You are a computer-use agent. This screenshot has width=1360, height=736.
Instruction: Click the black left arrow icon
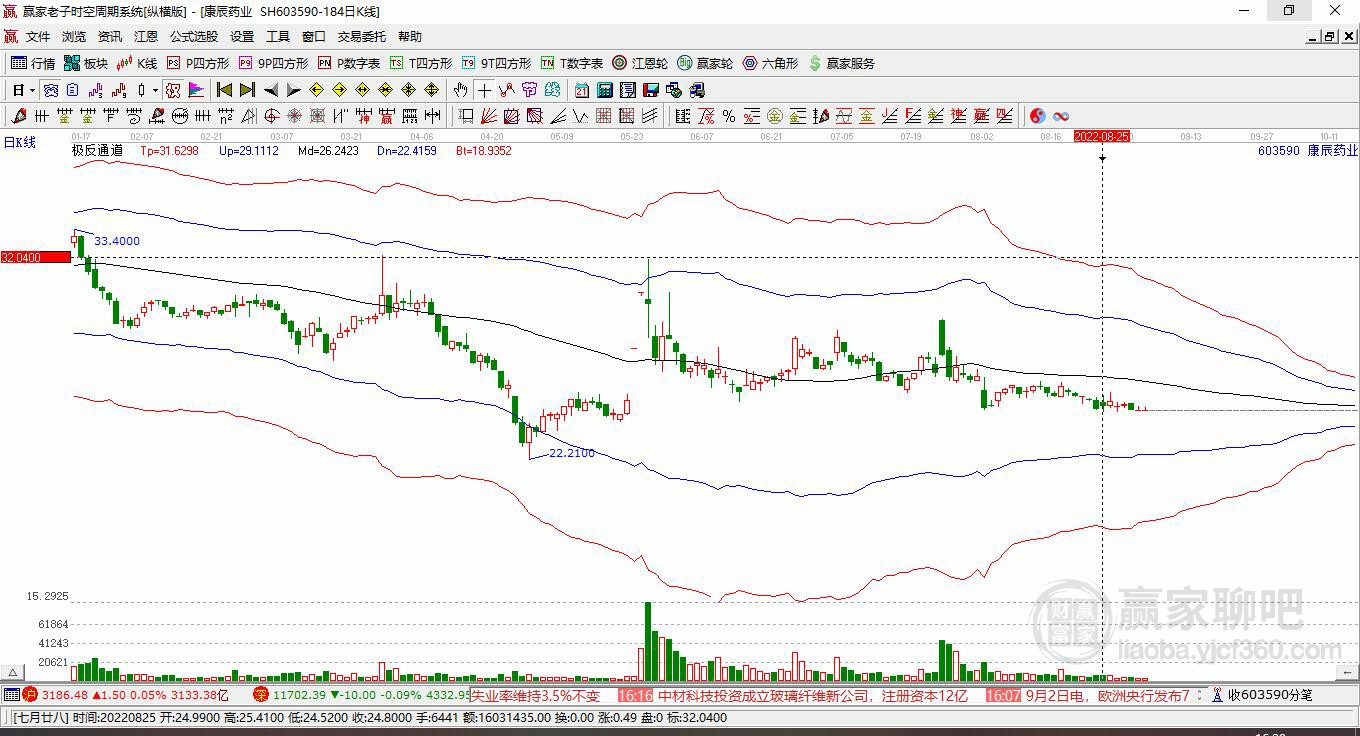click(x=271, y=90)
